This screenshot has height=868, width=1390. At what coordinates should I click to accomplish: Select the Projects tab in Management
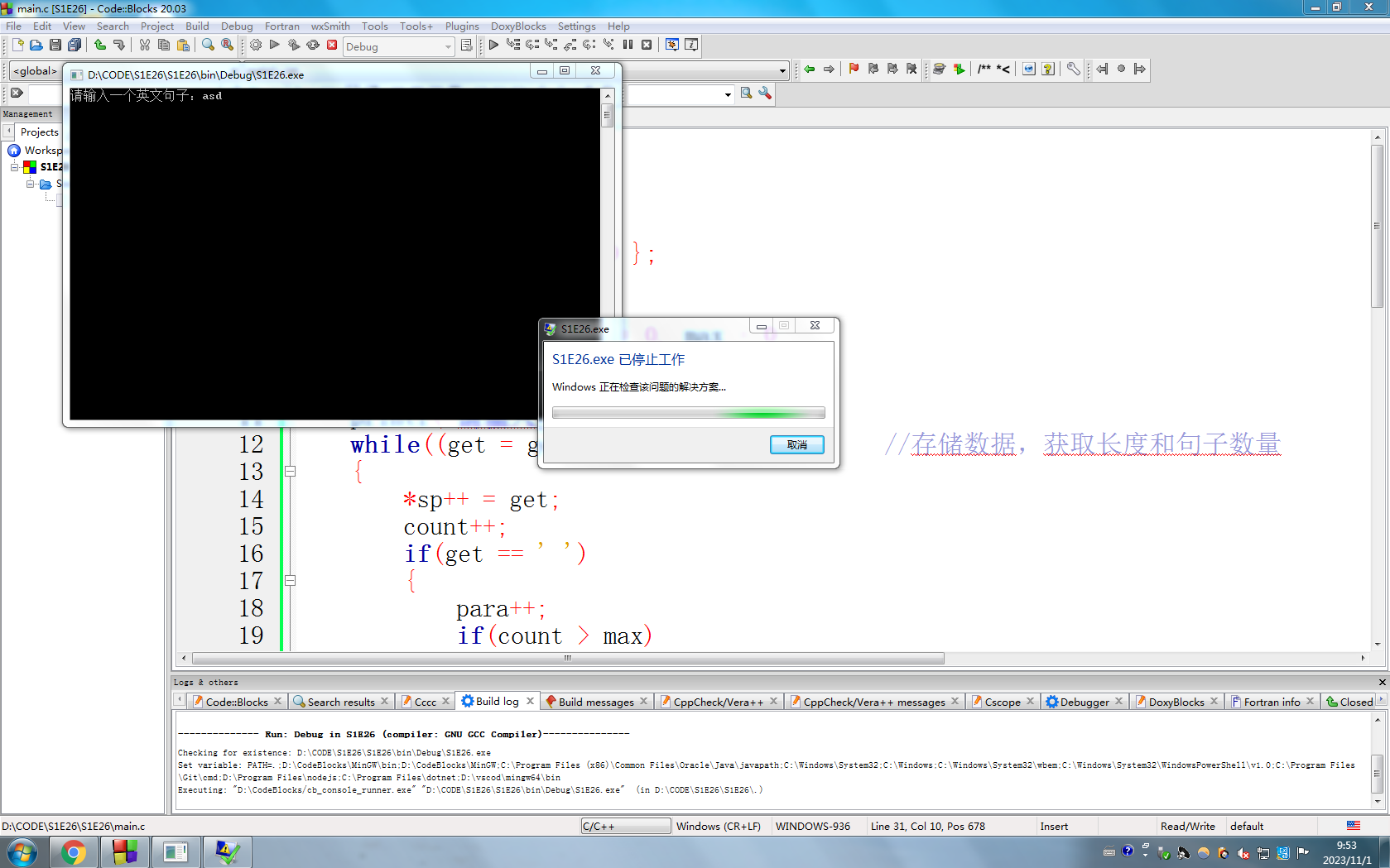(39, 132)
